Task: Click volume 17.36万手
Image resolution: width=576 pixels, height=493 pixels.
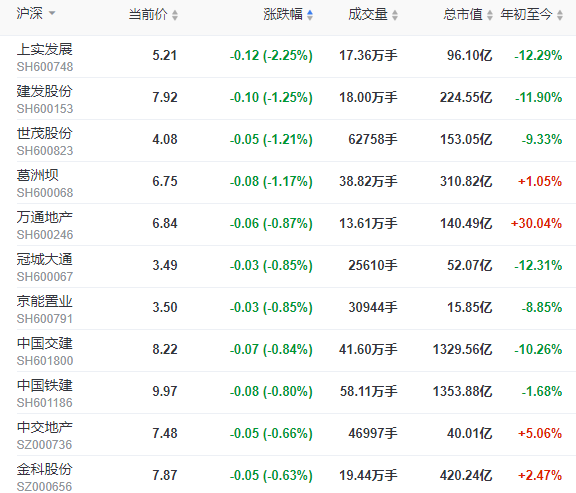Action: click(x=368, y=55)
